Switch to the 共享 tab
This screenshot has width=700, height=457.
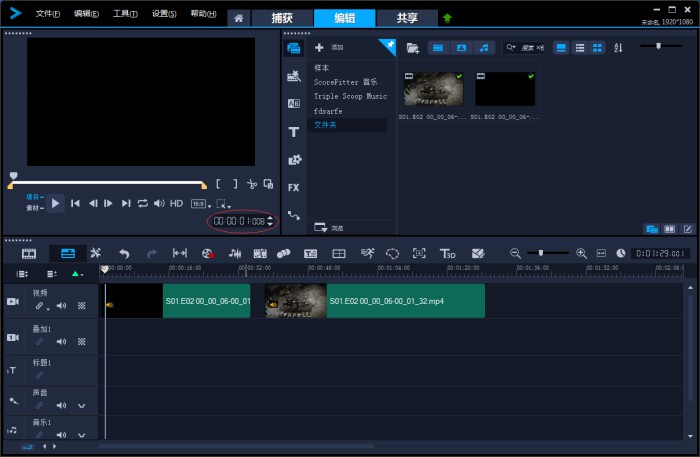pos(406,18)
